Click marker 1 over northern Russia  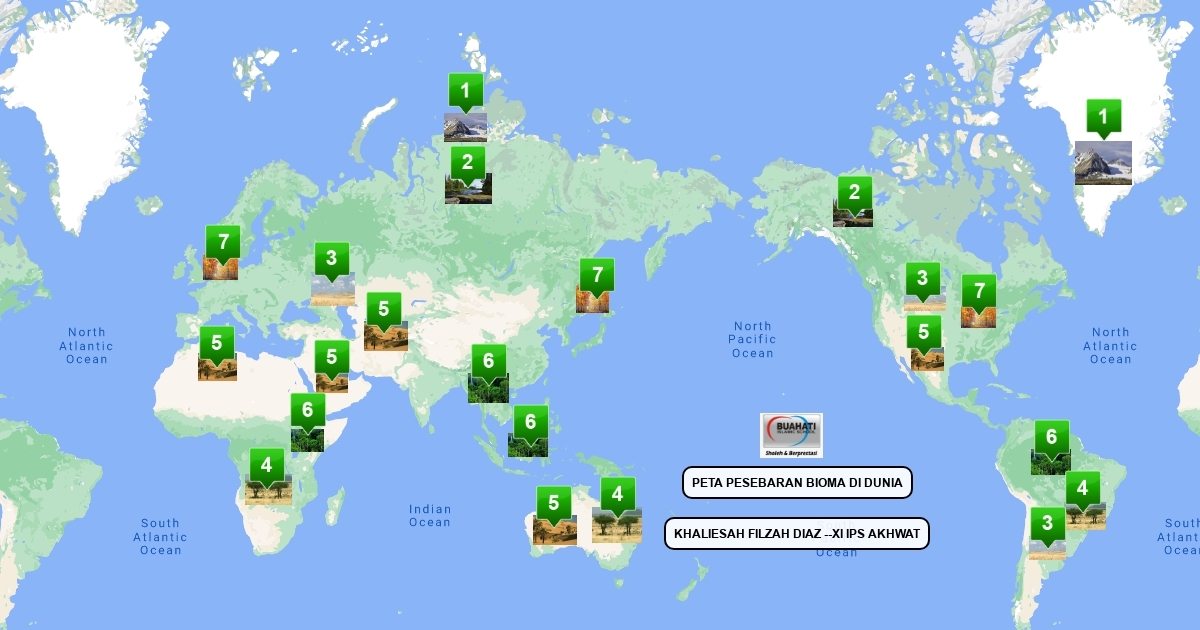465,92
